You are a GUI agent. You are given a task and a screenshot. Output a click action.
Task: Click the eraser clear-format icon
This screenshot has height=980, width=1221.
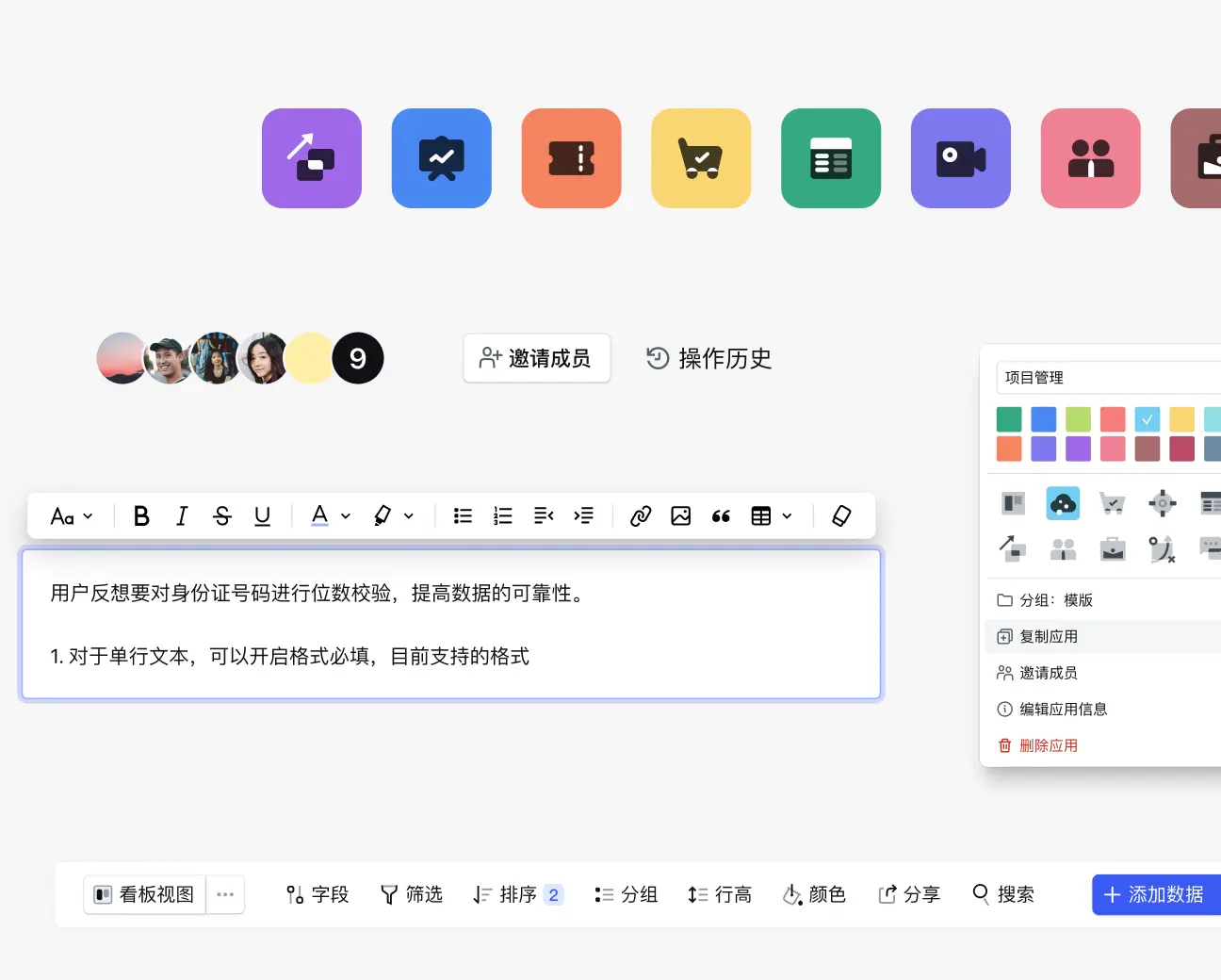tap(841, 516)
